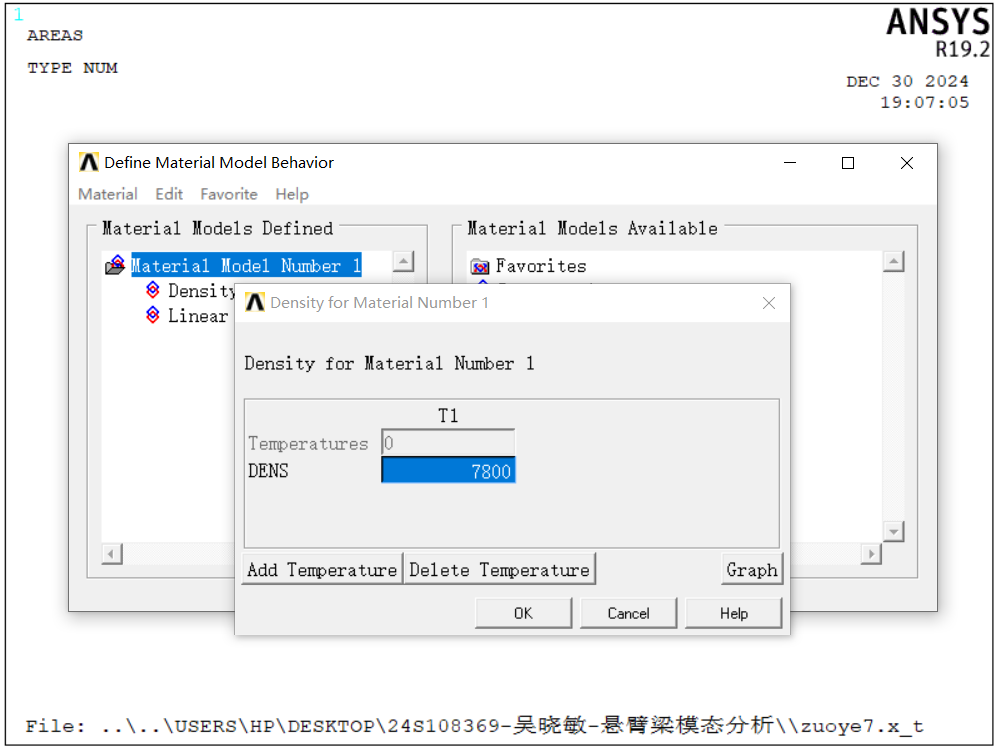Select Material Model Number 1 in the tree

pyautogui.click(x=246, y=265)
